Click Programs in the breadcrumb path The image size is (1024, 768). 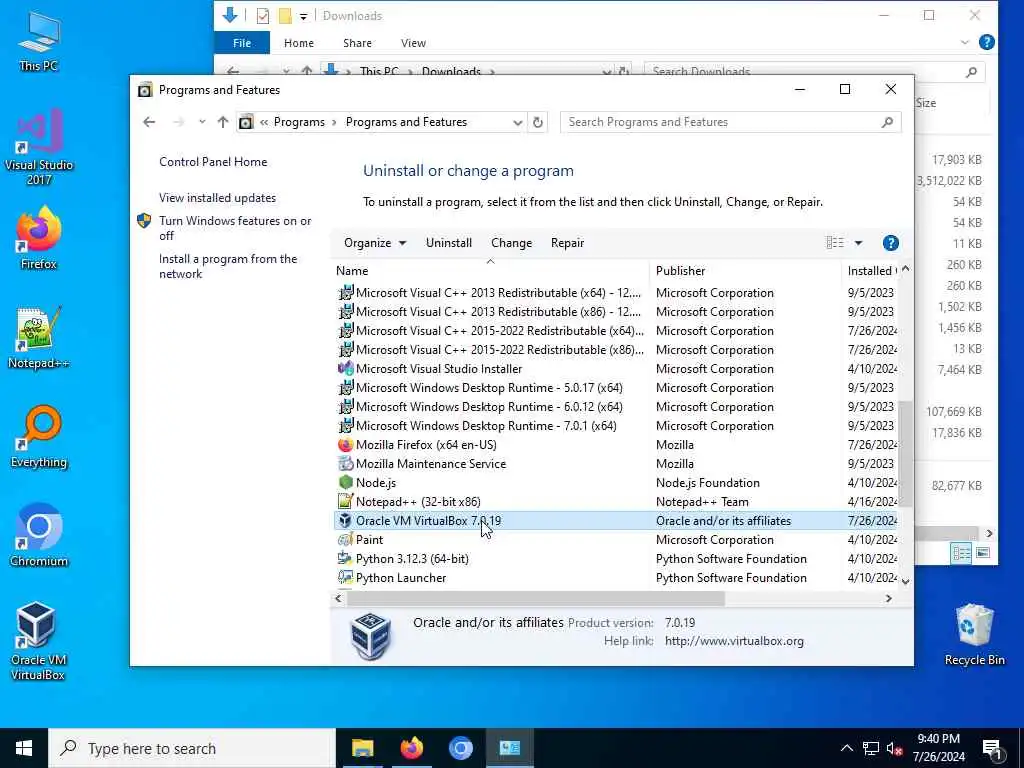(299, 122)
